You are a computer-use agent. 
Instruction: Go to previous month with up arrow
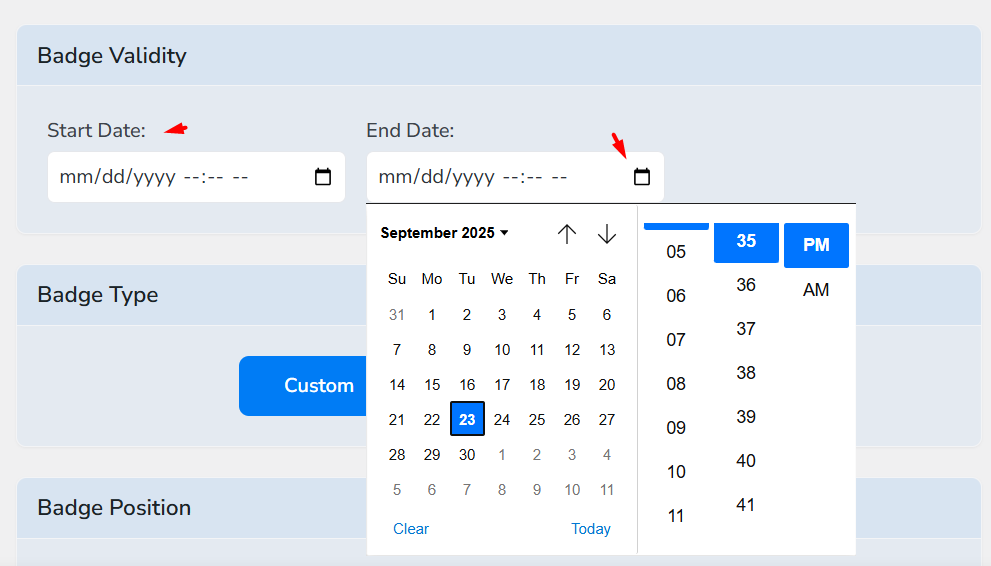567,234
